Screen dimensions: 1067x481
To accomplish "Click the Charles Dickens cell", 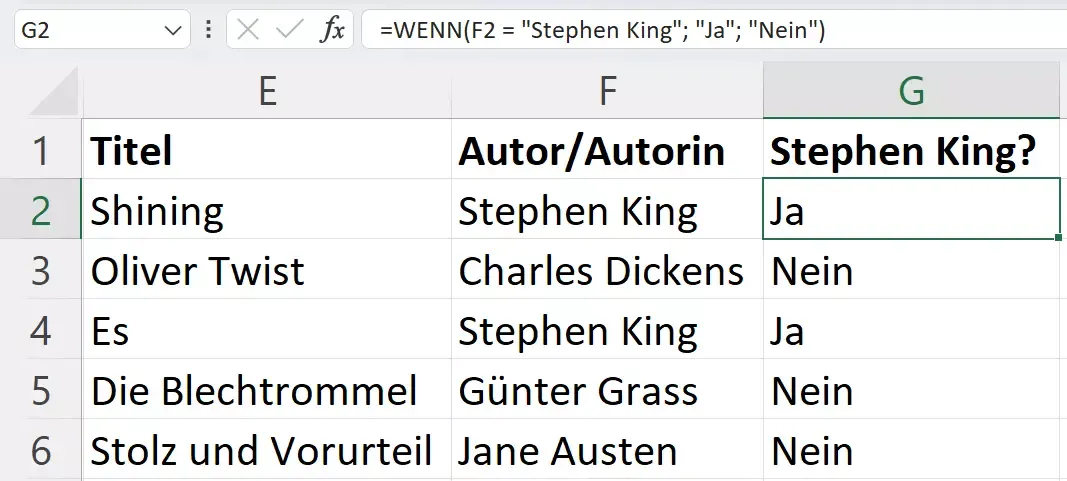I will [x=607, y=271].
